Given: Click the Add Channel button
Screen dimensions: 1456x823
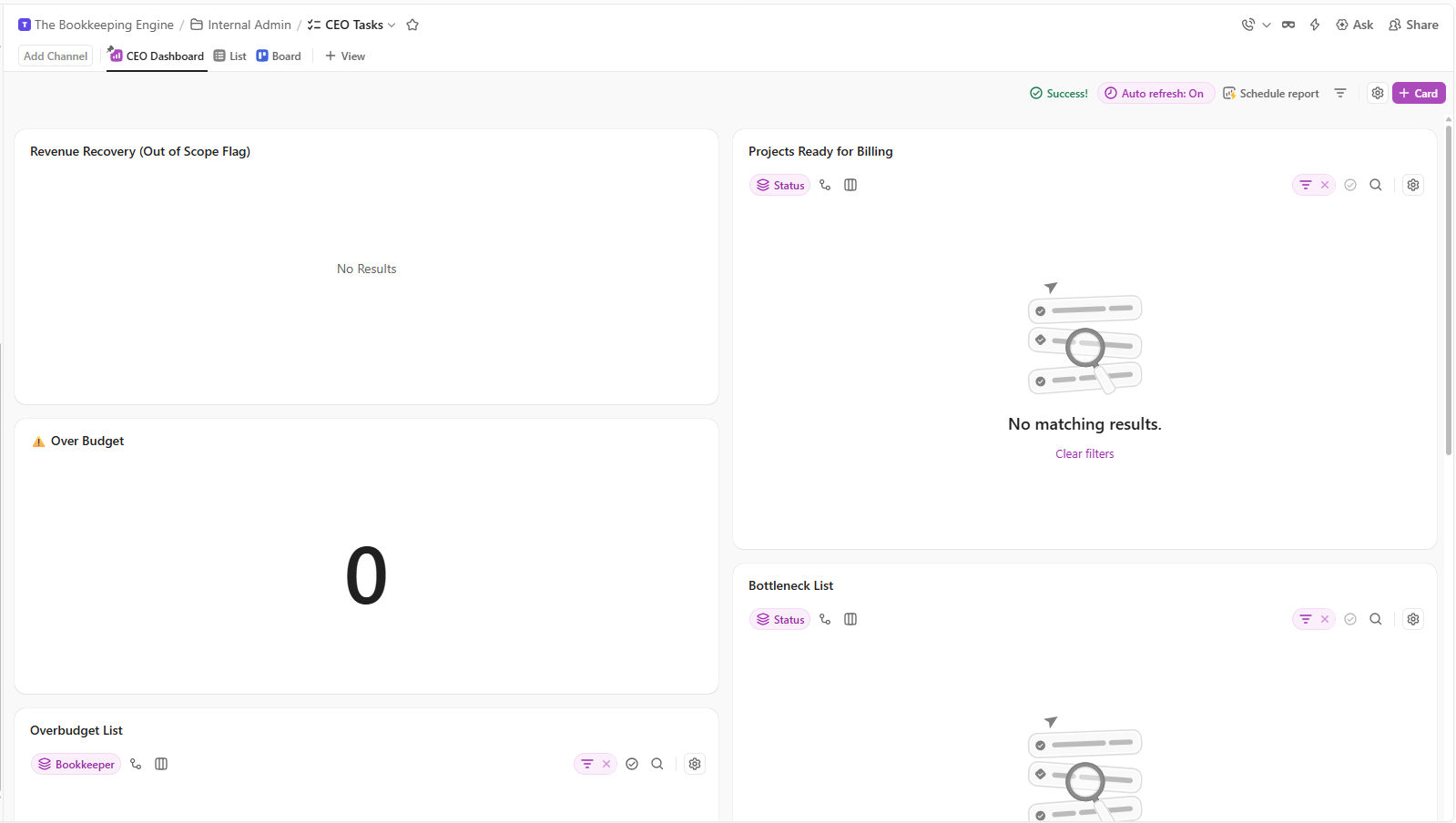Looking at the screenshot, I should (56, 56).
